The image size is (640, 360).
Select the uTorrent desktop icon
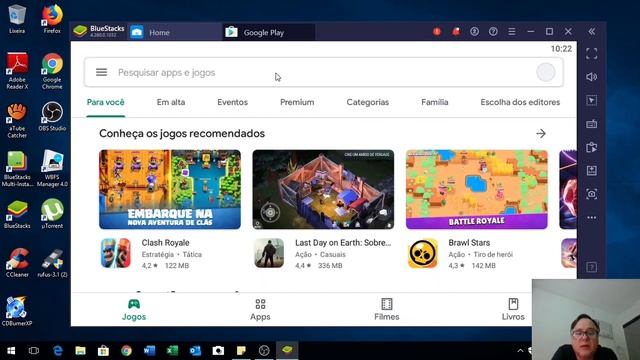point(52,214)
